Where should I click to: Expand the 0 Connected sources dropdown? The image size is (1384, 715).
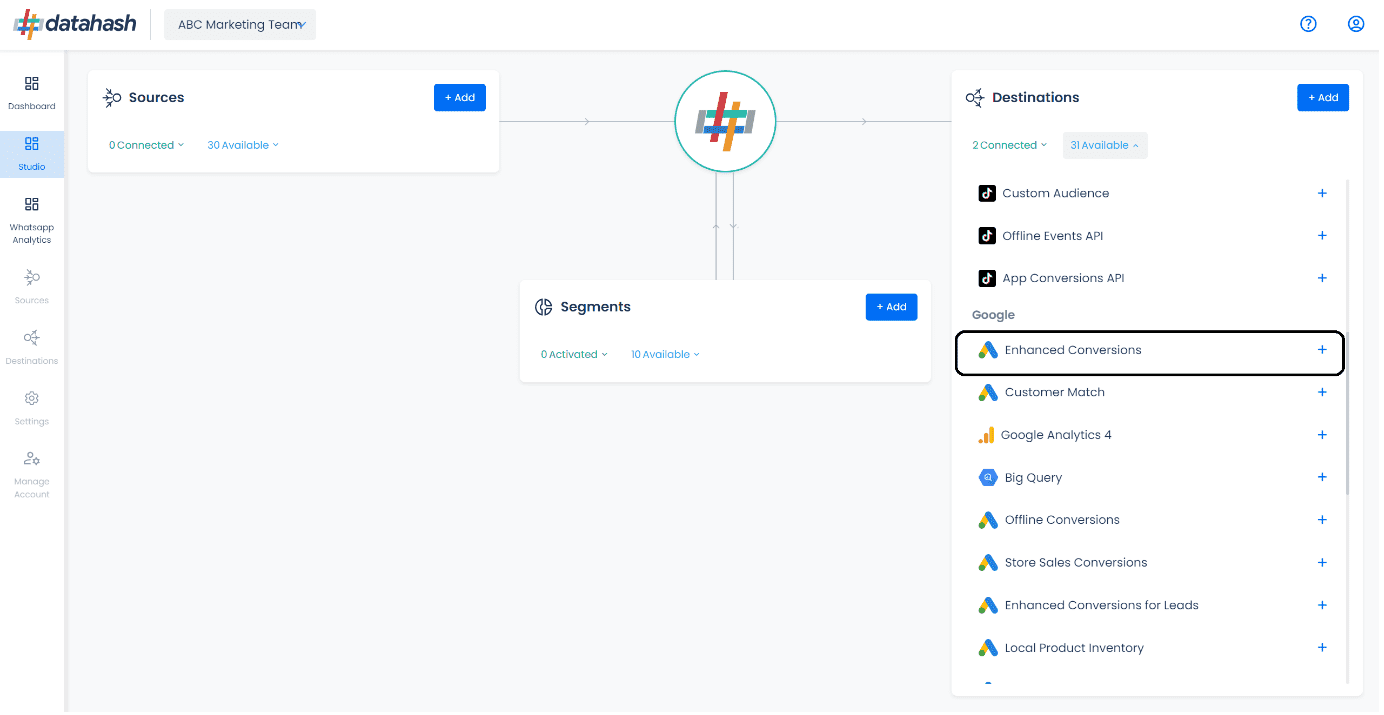pyautogui.click(x=146, y=145)
